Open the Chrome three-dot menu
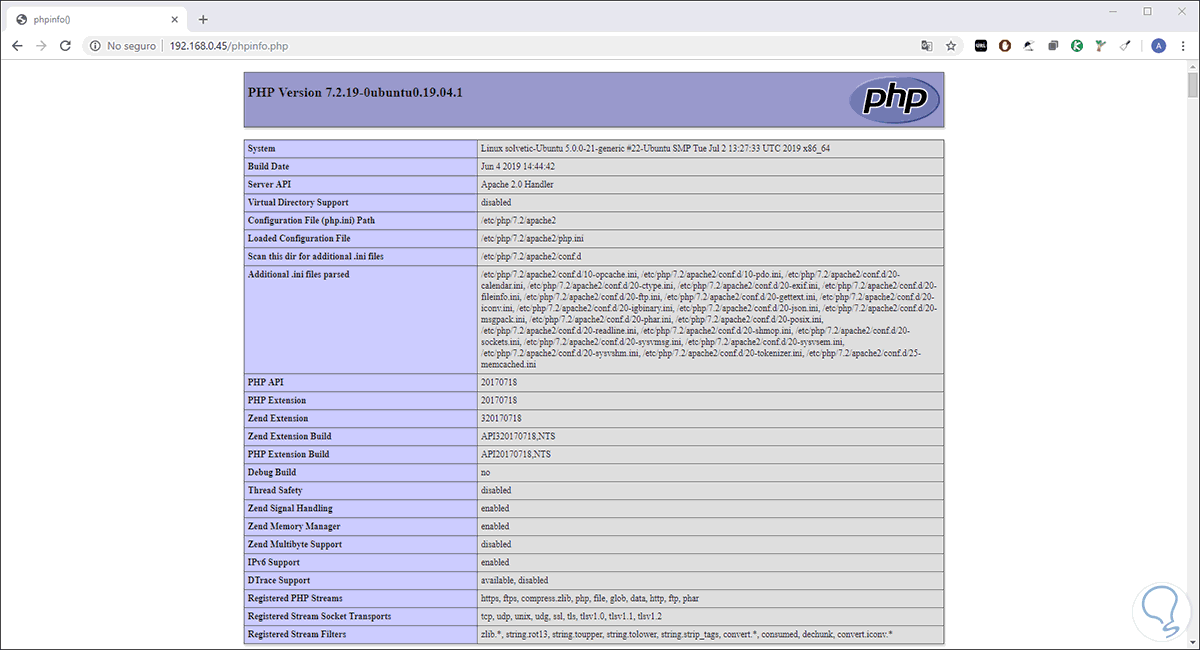Screen dimensions: 1200x650 [x=1182, y=46]
